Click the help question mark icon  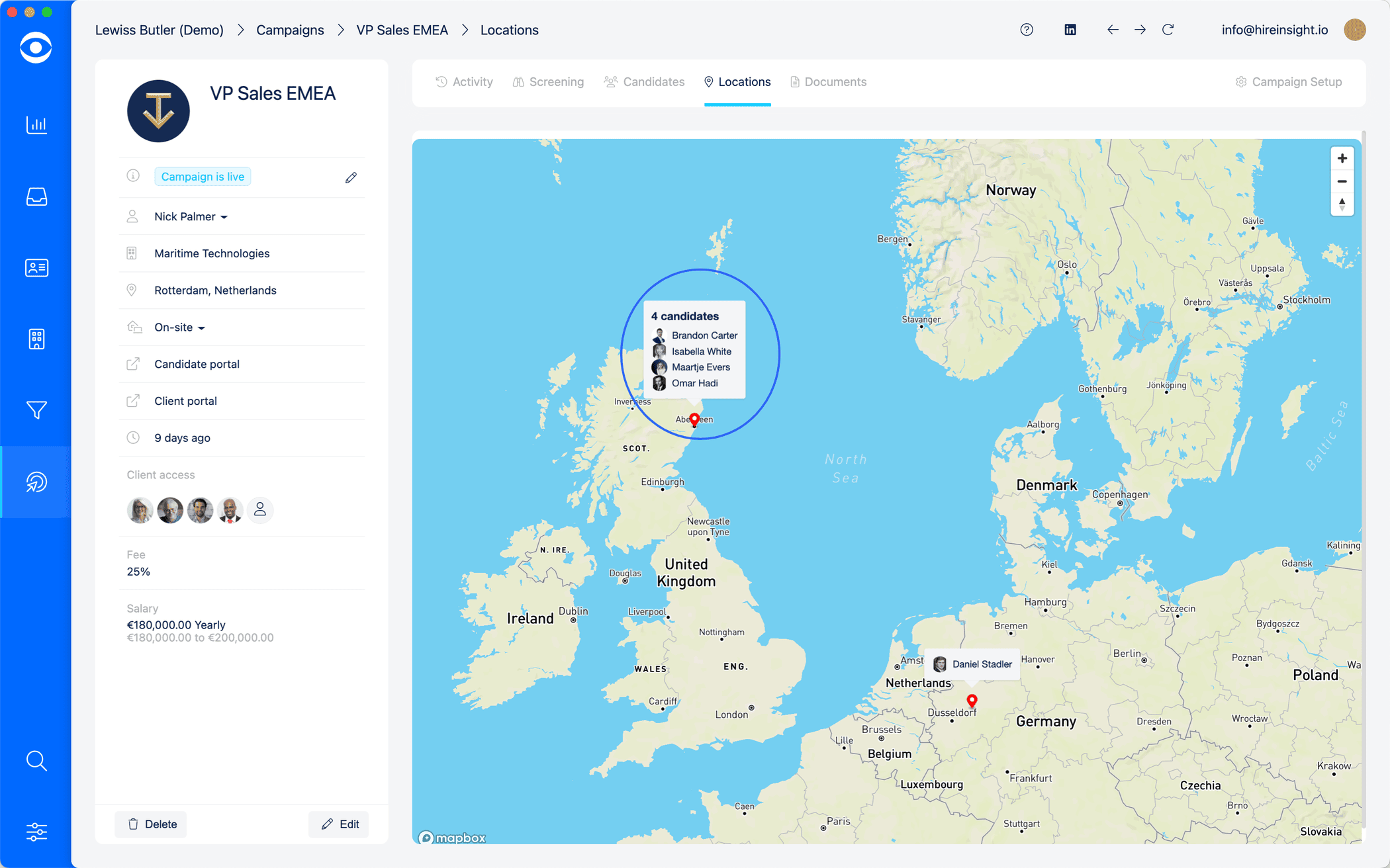tap(1027, 30)
